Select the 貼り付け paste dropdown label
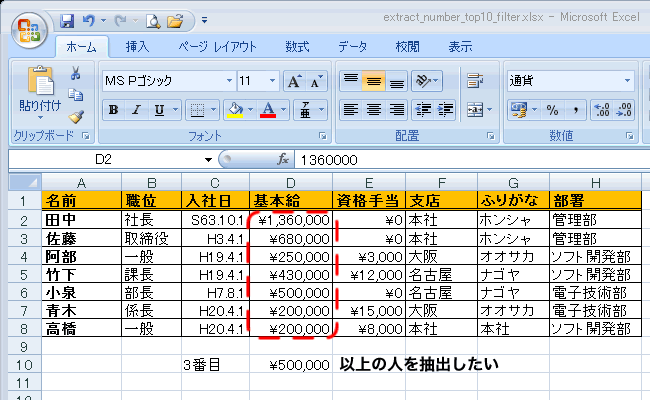 click(40, 109)
